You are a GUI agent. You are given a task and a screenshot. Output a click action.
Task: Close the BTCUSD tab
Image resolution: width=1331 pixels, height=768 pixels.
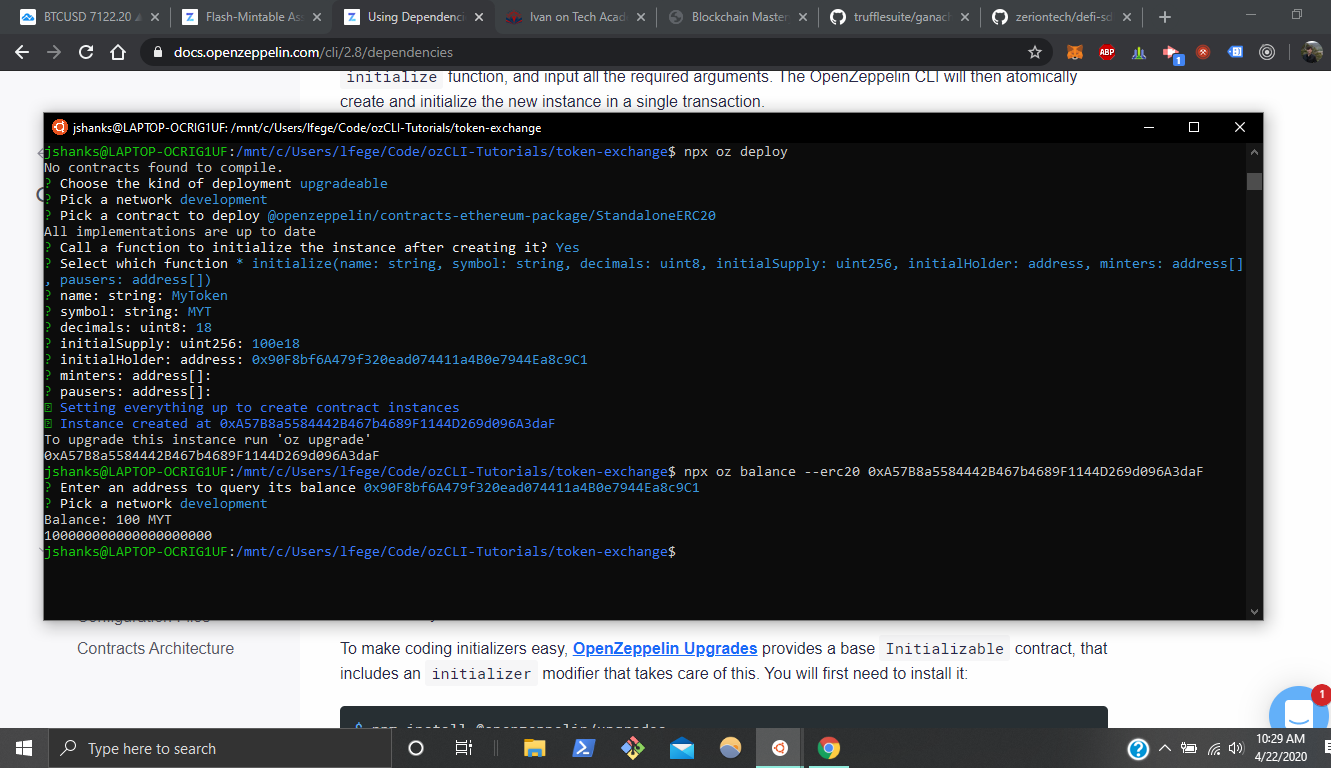click(x=153, y=17)
